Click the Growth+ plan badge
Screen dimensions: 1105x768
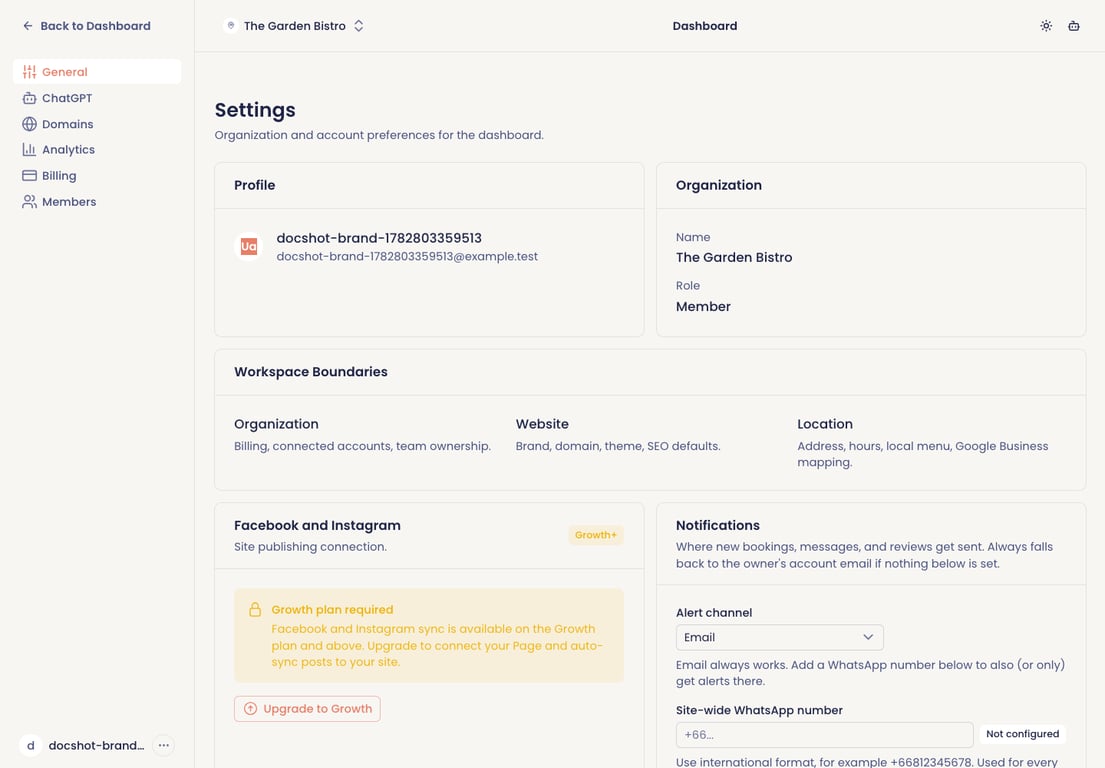click(595, 535)
